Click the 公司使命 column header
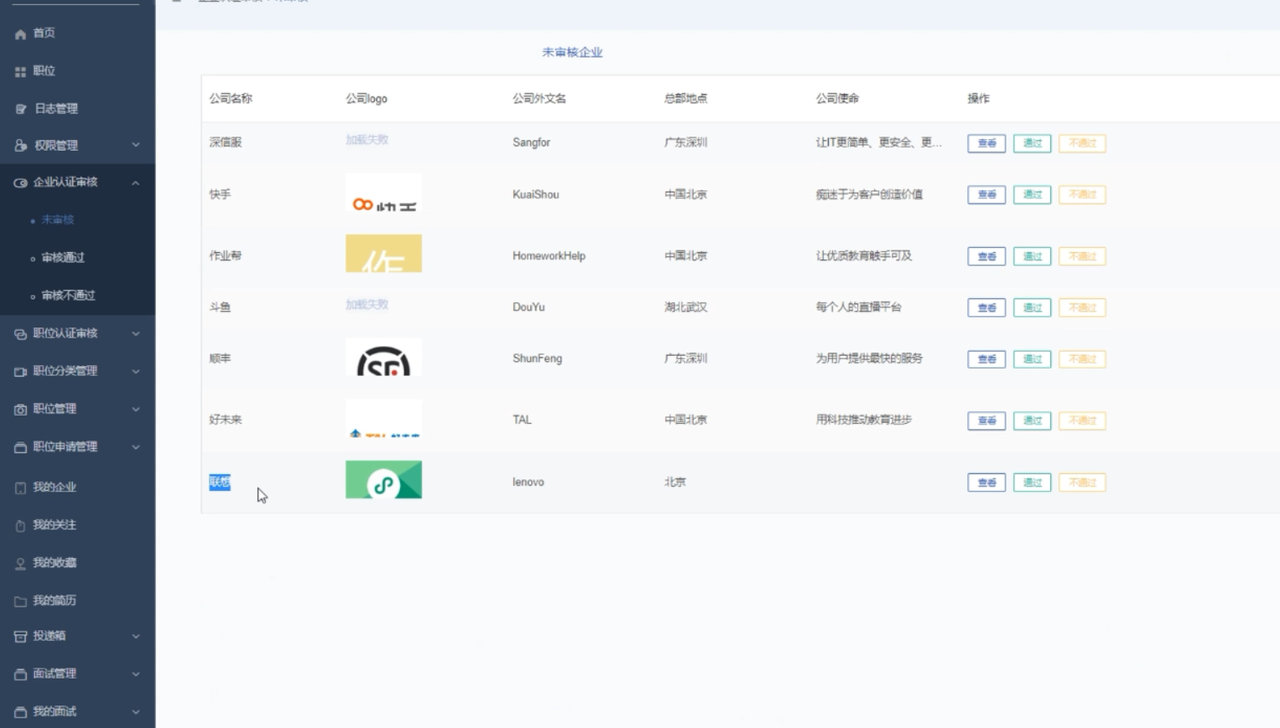1280x728 pixels. click(x=838, y=99)
